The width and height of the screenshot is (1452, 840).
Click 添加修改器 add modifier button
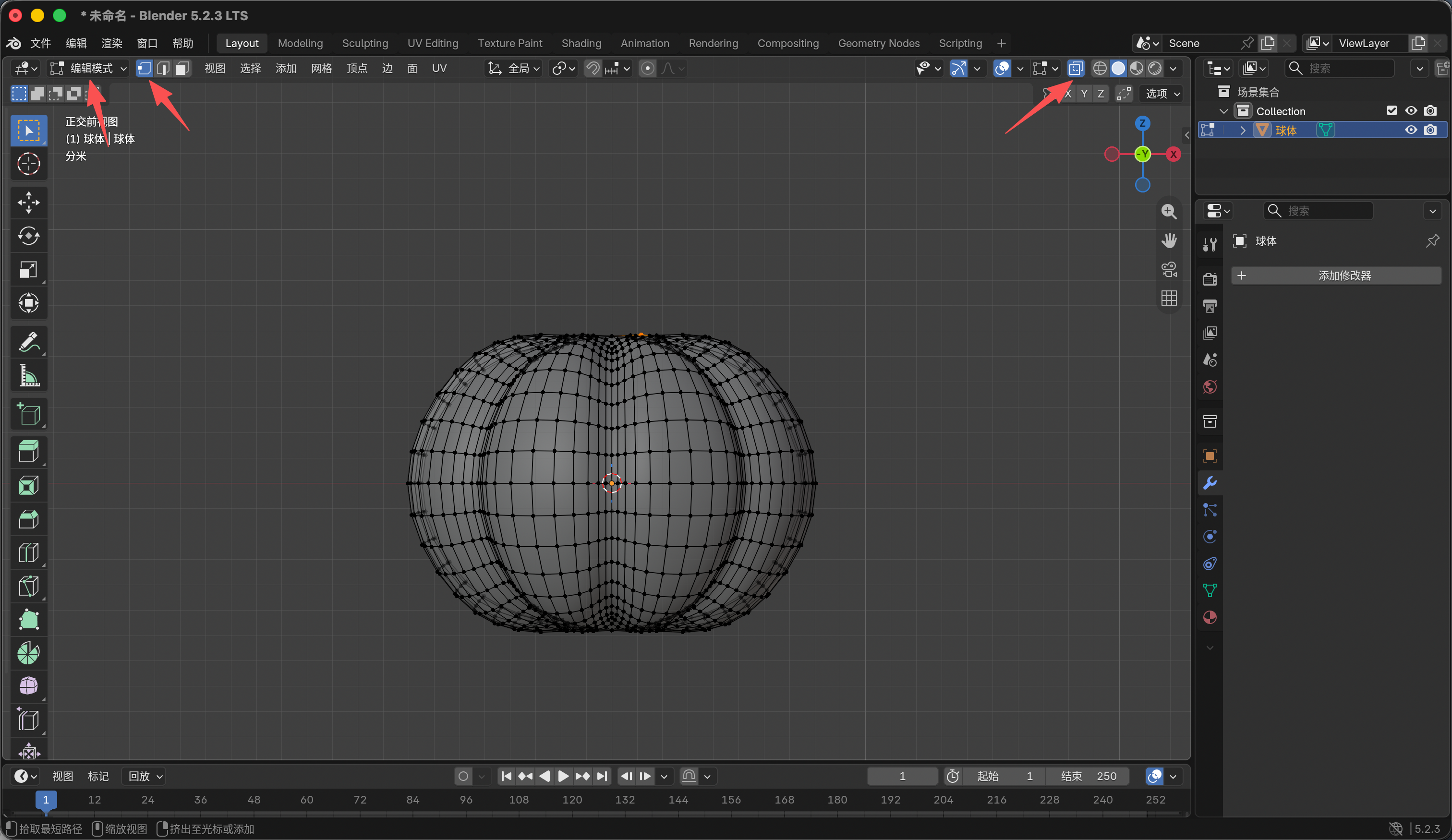coord(1336,276)
